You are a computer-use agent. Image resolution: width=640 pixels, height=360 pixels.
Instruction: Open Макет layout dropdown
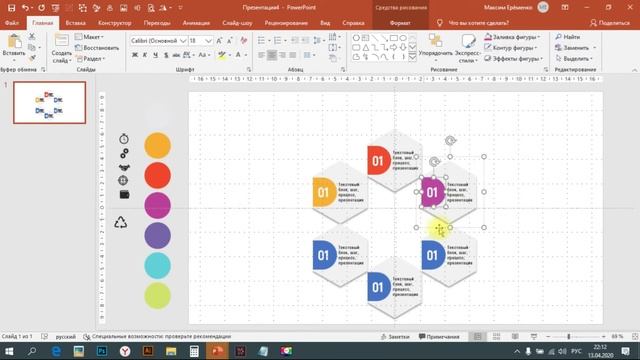(x=89, y=37)
